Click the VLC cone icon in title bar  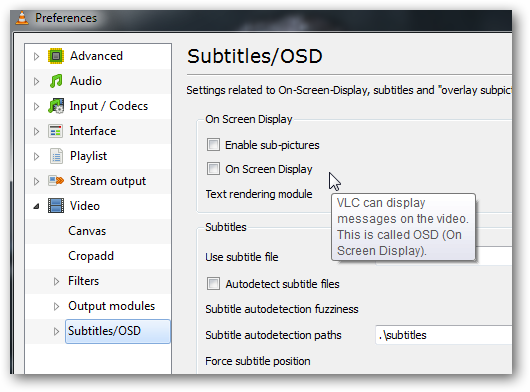pyautogui.click(x=22, y=18)
